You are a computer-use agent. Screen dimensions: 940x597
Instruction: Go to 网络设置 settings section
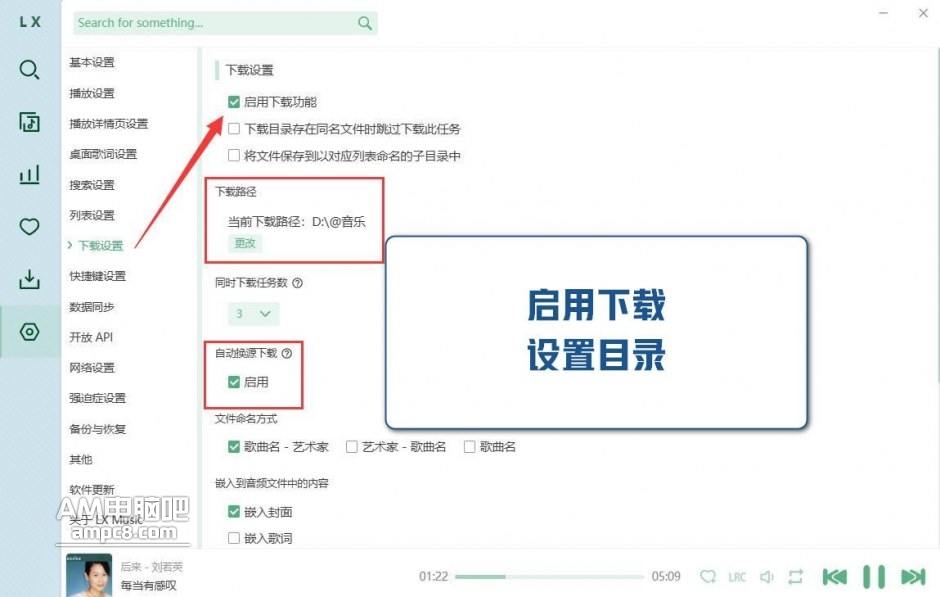coord(92,368)
